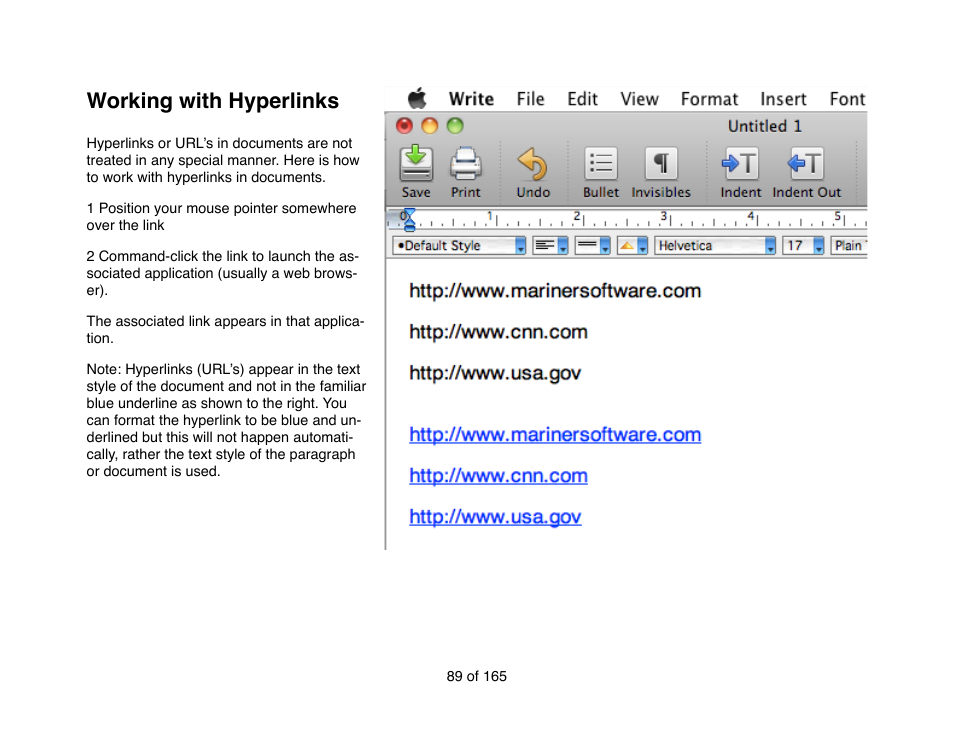
Task: Click the Undo arrow icon
Action: coord(532,164)
